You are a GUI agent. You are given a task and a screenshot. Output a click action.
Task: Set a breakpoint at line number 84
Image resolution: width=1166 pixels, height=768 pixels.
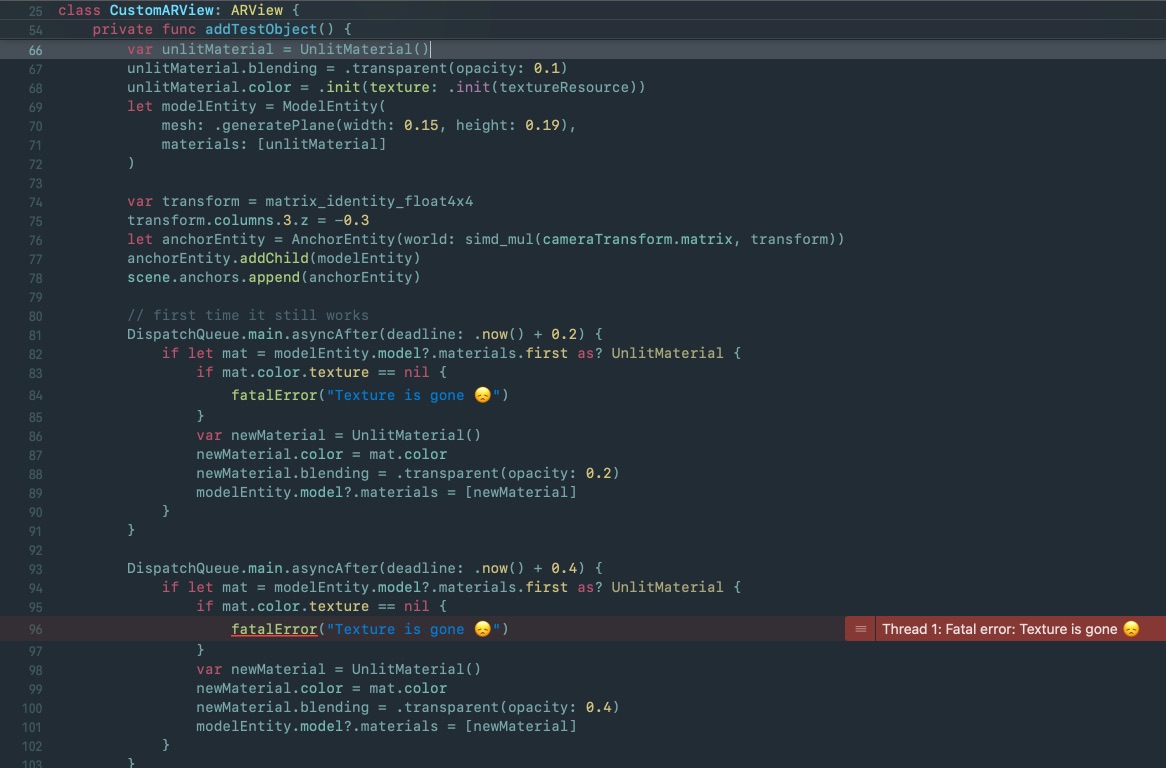pyautogui.click(x=35, y=395)
